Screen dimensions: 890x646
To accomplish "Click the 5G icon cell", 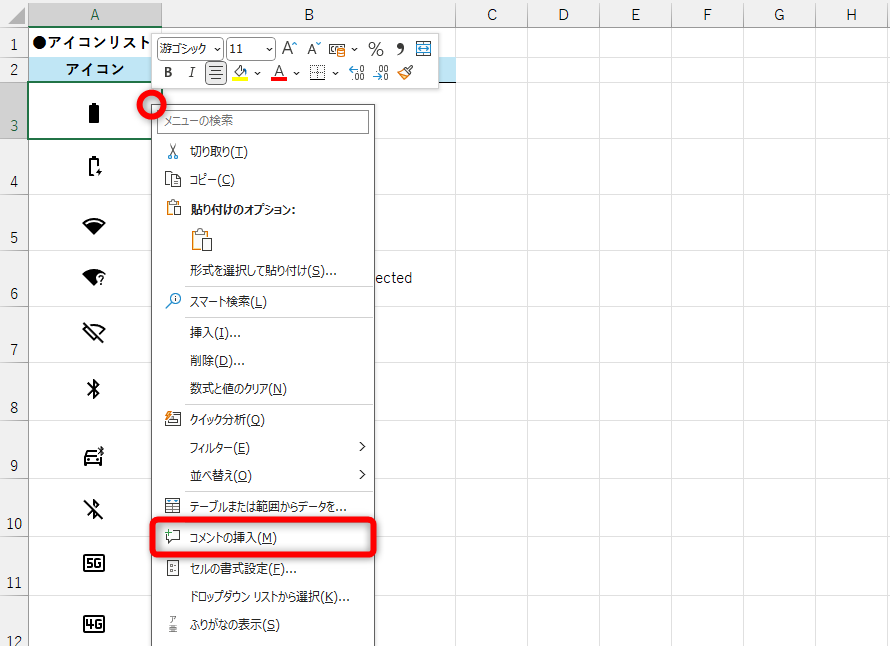I will [x=94, y=563].
